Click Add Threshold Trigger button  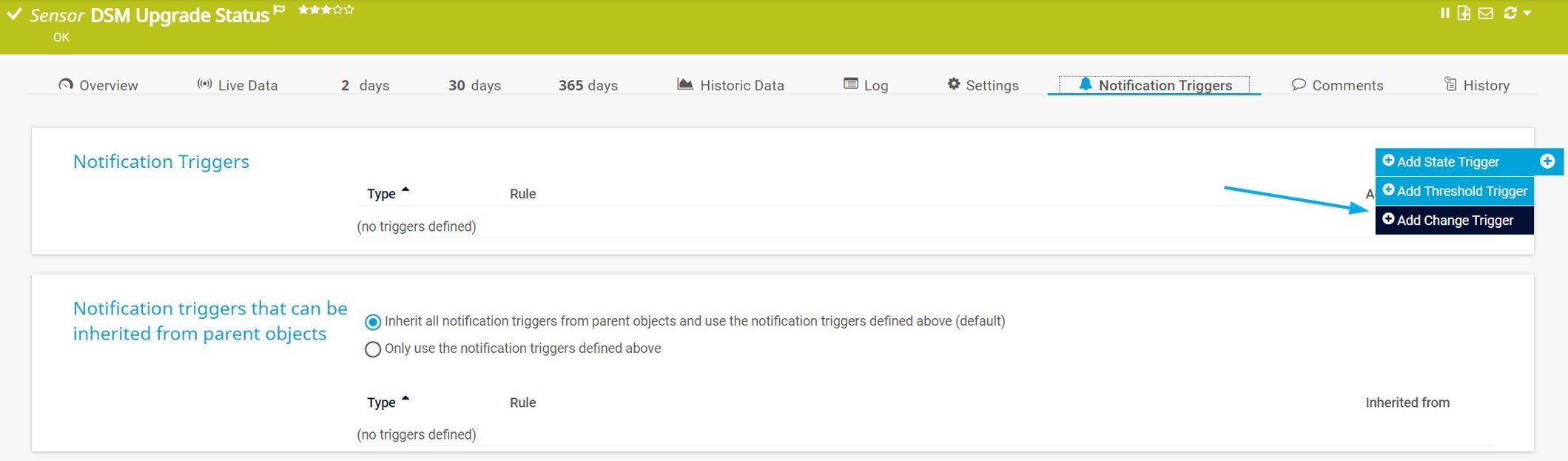pos(1454,191)
